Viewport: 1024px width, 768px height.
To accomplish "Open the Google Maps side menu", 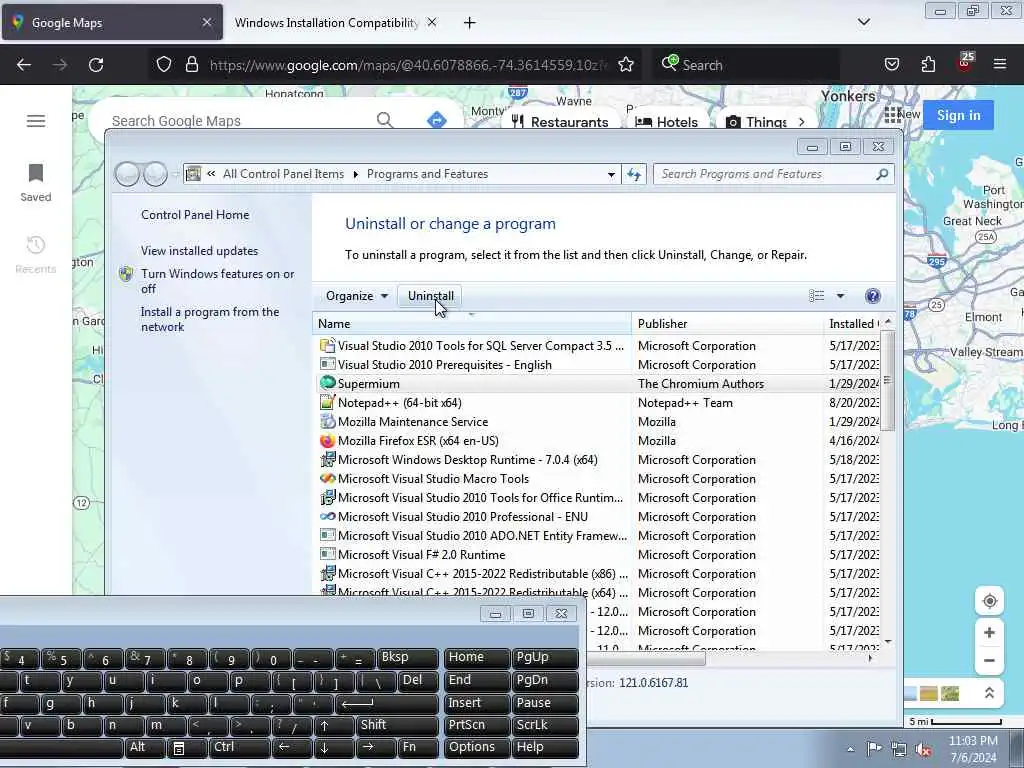I will coord(36,121).
